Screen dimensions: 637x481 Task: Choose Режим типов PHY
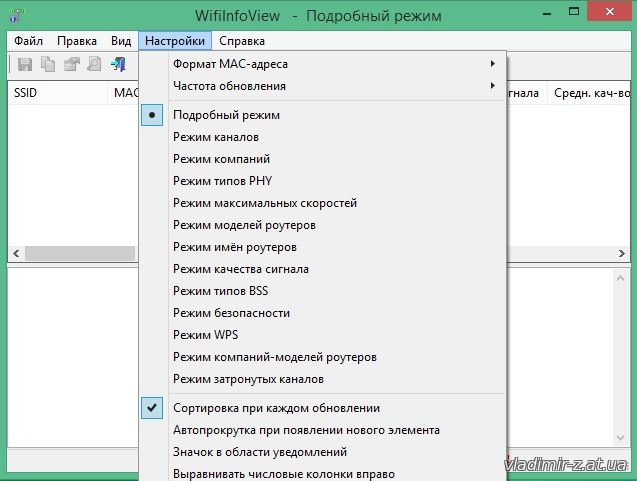322,181
